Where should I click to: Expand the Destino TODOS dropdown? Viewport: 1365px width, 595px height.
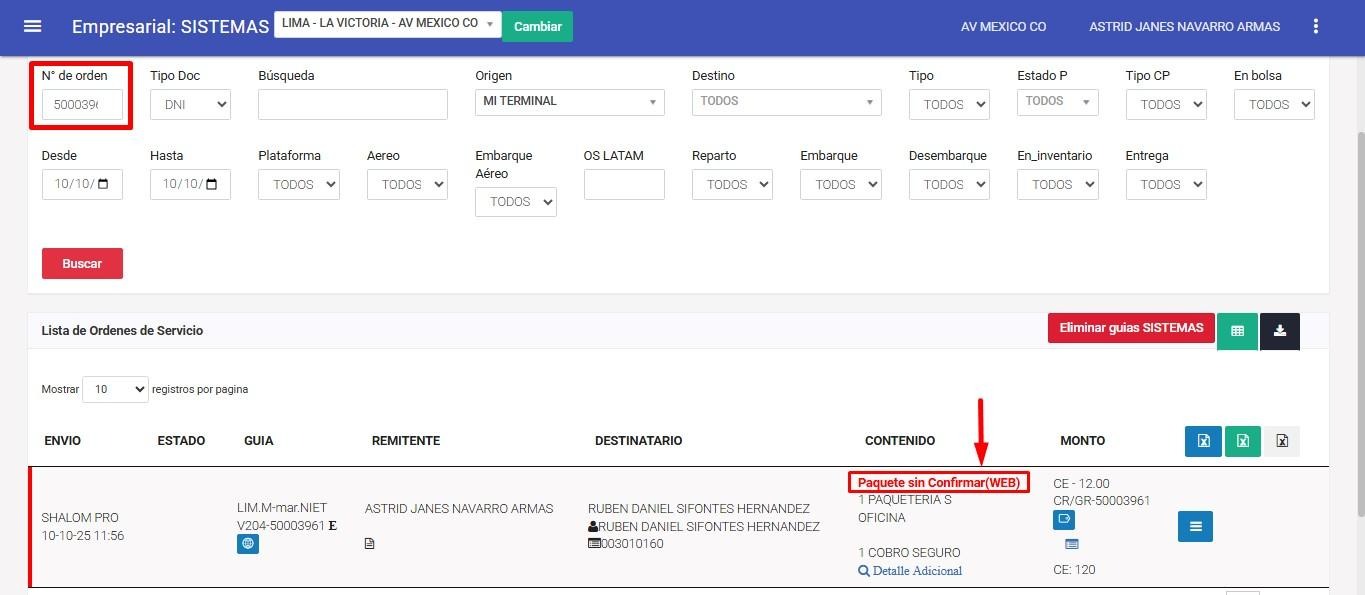point(786,102)
